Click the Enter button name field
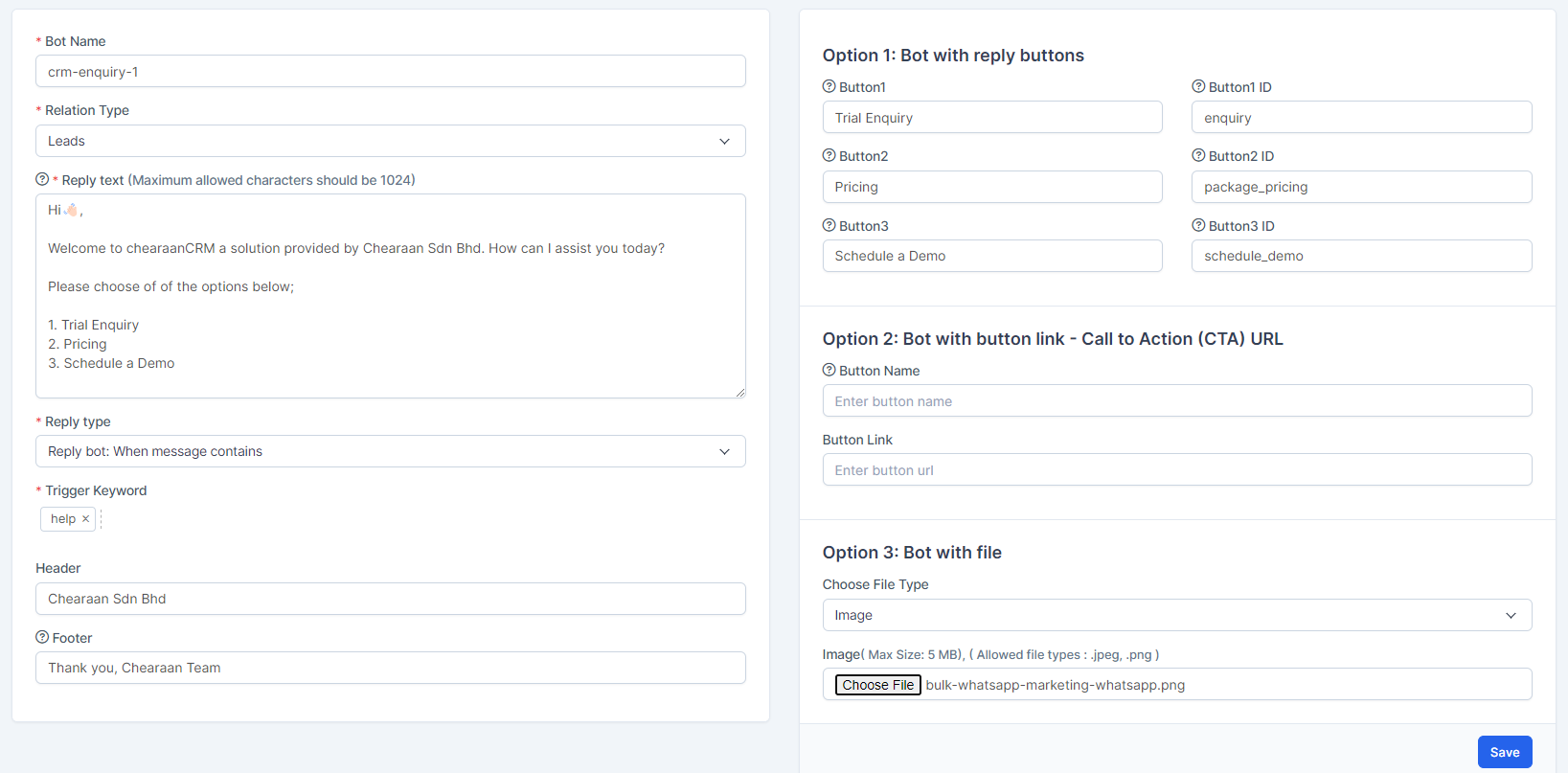Viewport: 1568px width, 773px height. 1176,401
